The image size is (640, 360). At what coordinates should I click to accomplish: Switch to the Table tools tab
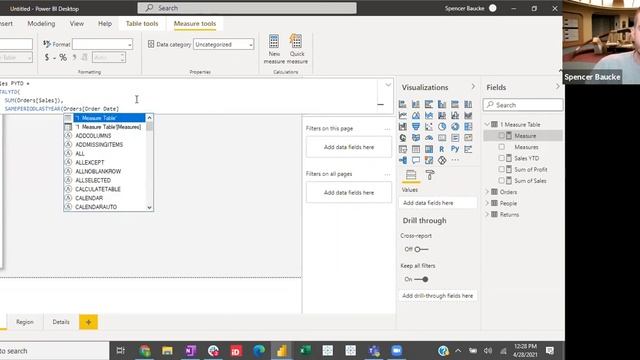[142, 24]
